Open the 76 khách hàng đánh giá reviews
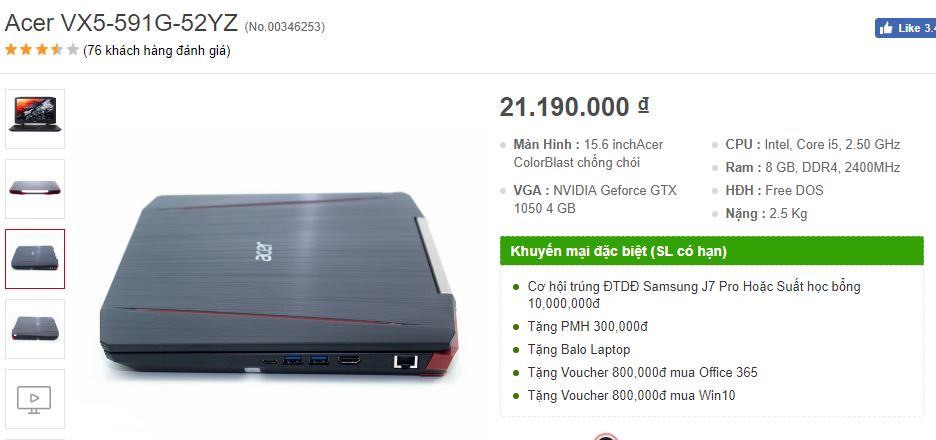Viewport: 936px width, 440px height. (x=157, y=51)
